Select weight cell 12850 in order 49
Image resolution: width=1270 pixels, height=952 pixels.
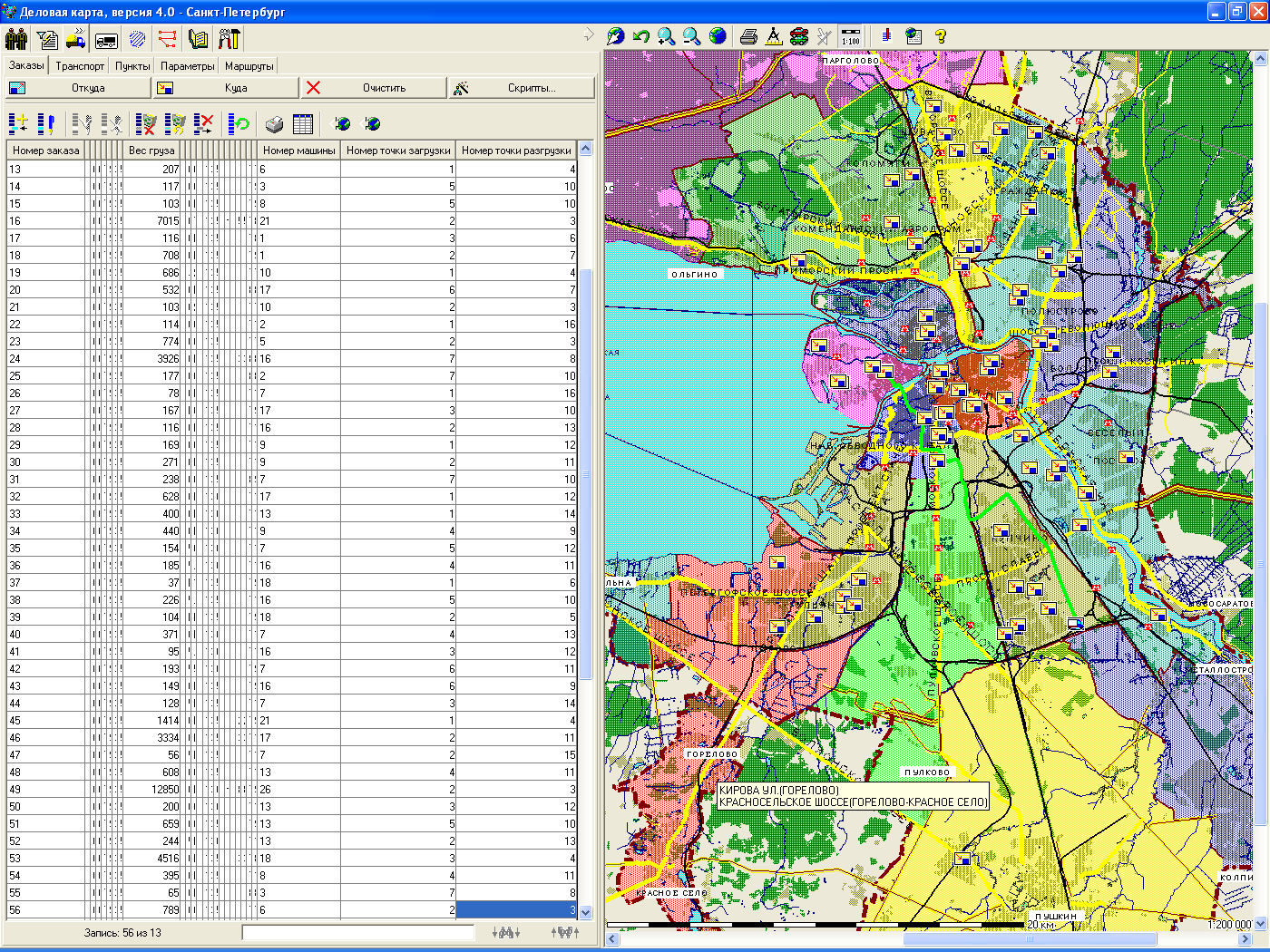[x=151, y=790]
